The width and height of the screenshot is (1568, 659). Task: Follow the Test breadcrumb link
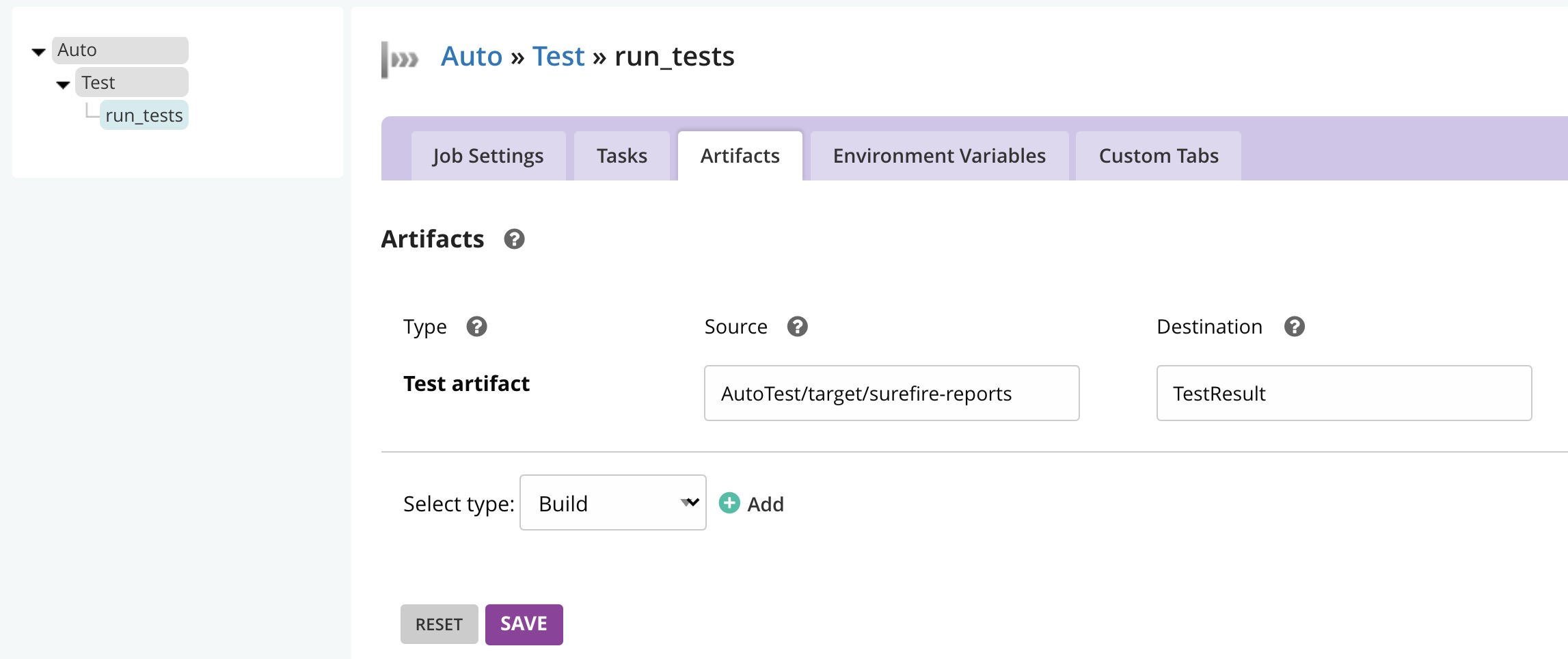click(558, 56)
